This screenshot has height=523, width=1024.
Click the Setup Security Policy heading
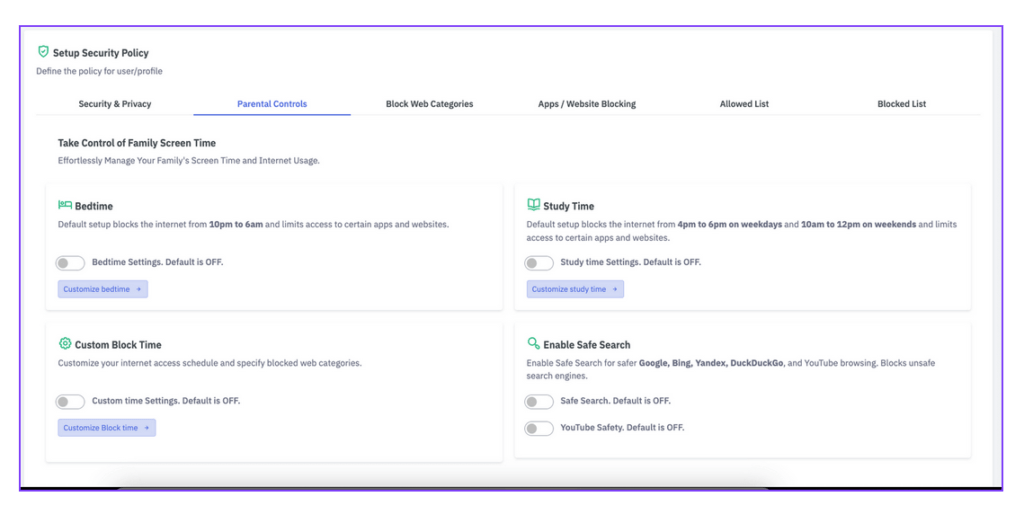(100, 53)
